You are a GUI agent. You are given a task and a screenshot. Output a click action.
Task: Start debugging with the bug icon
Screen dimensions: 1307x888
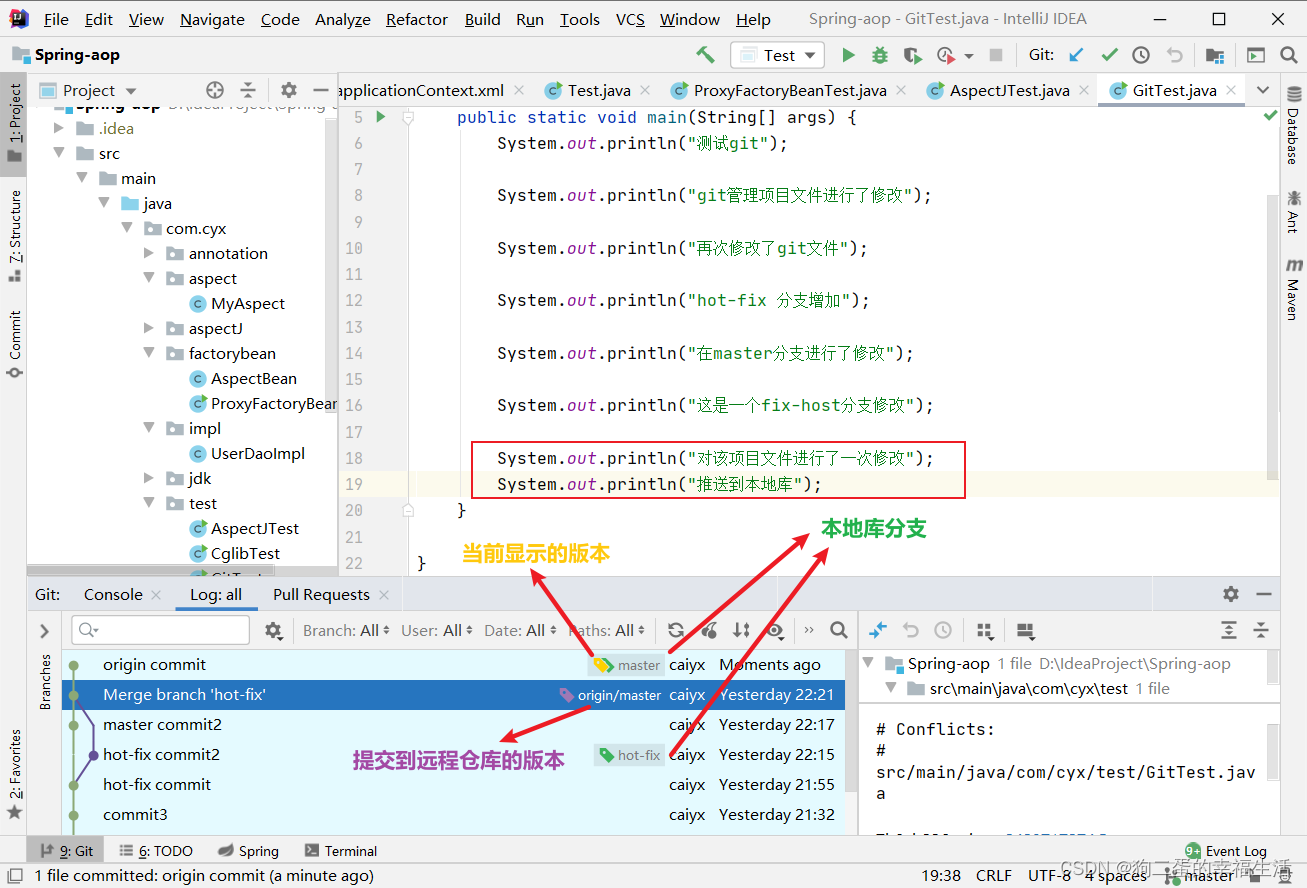[880, 55]
